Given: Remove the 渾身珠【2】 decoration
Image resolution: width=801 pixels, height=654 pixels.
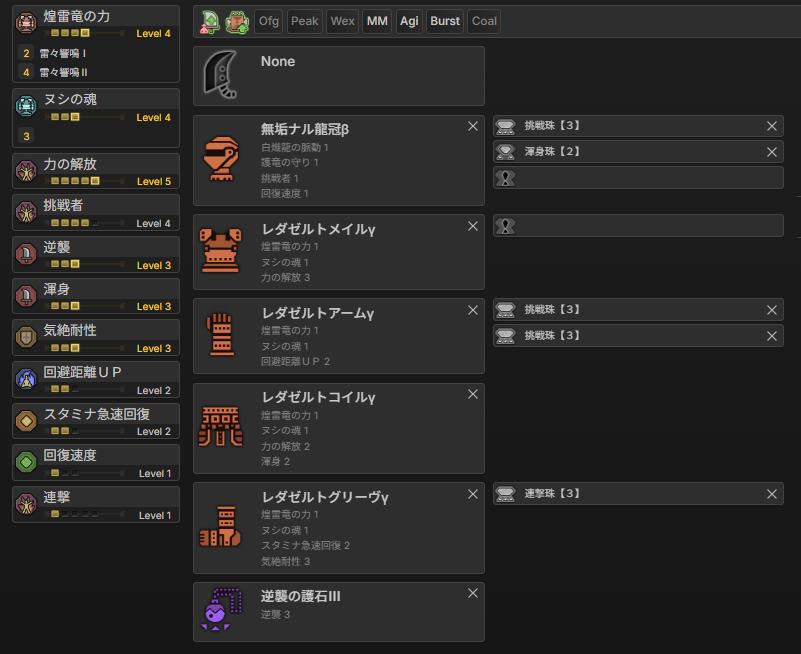Looking at the screenshot, I should click(771, 152).
